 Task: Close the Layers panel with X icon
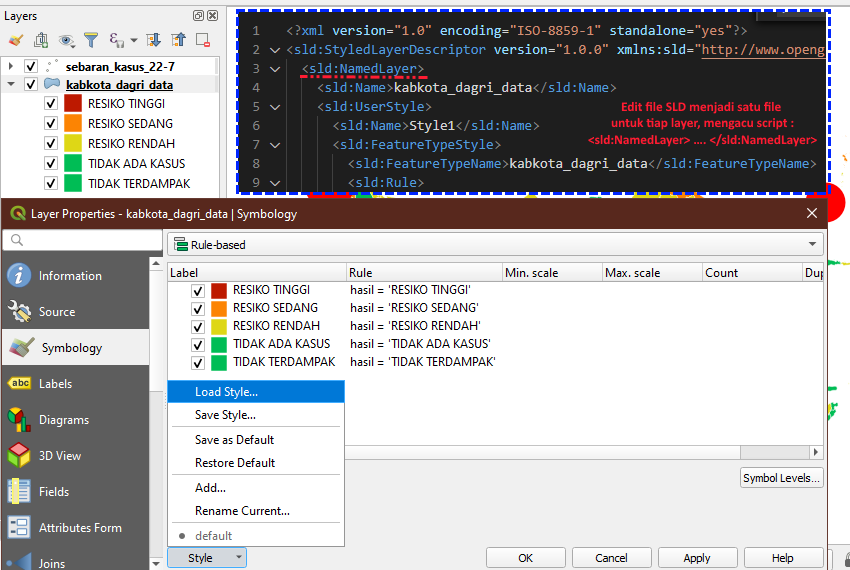point(213,16)
